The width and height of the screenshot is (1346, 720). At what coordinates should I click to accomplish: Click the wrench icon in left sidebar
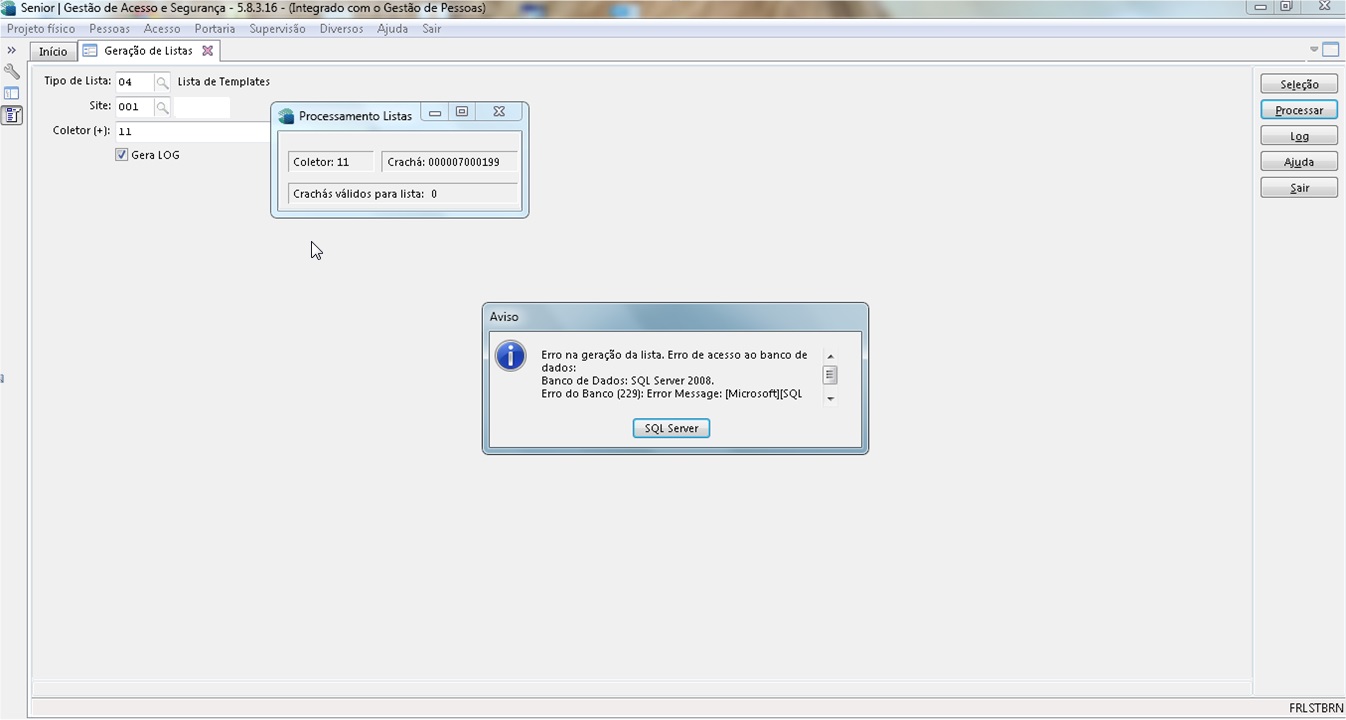12,72
